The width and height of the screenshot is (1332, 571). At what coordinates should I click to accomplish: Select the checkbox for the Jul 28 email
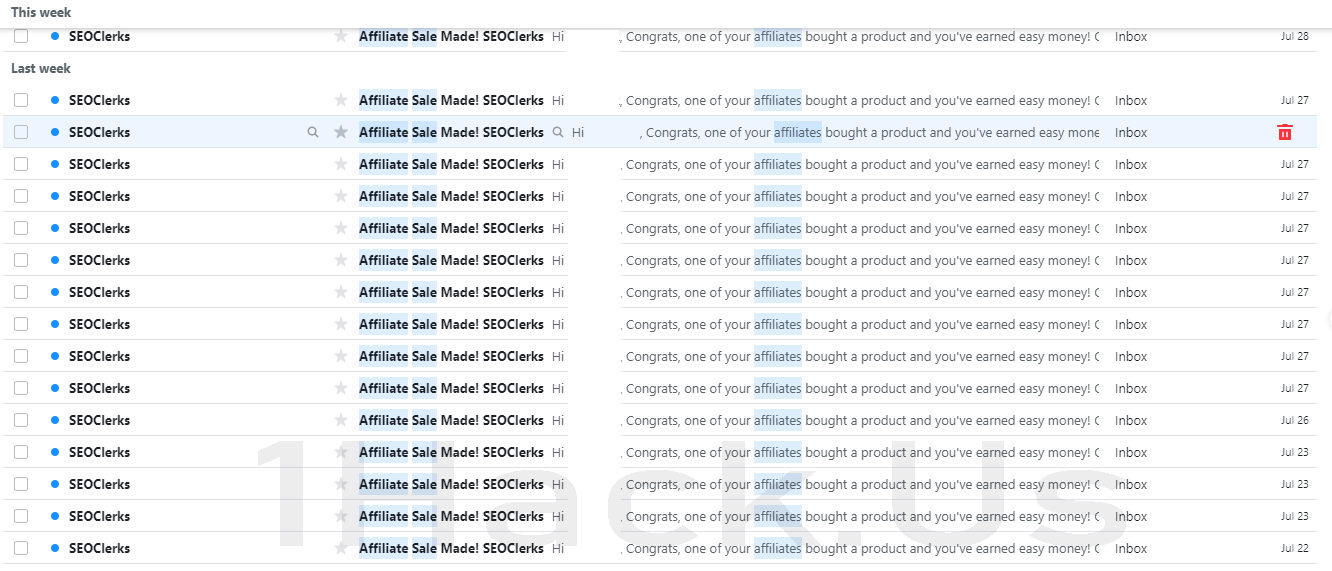click(x=21, y=36)
